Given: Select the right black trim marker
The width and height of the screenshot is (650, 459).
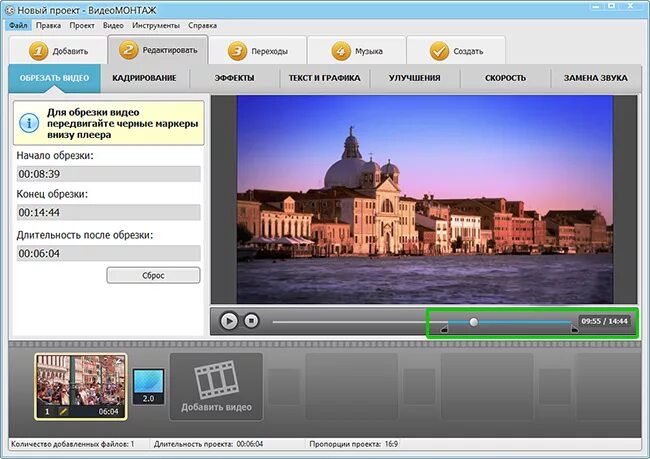Looking at the screenshot, I should point(575,330).
